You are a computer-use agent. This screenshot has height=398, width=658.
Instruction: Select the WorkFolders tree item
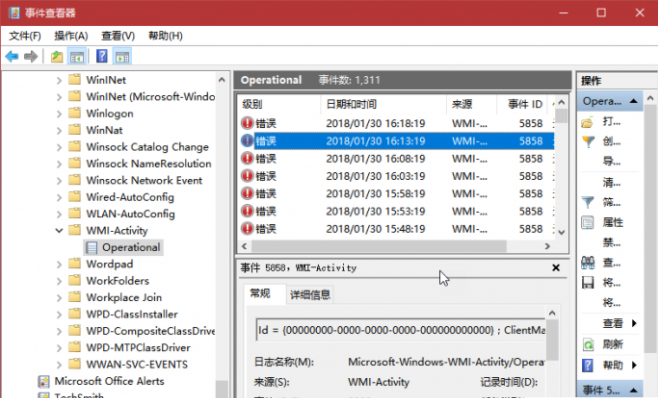pos(118,280)
